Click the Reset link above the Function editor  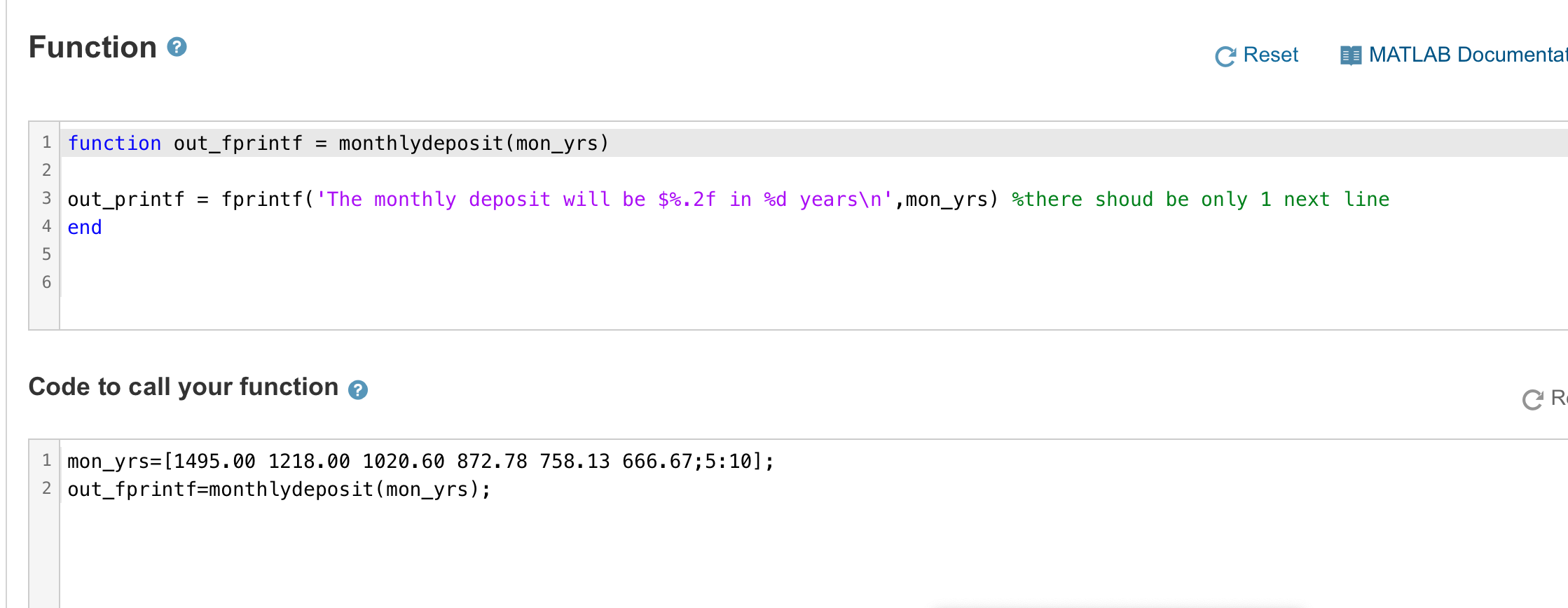[1271, 55]
